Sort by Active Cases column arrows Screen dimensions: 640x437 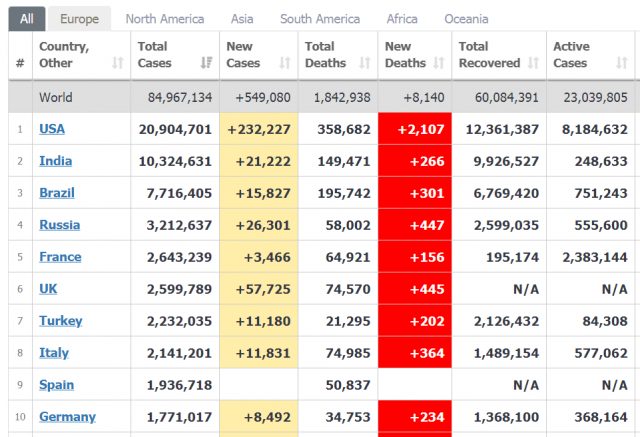click(622, 63)
